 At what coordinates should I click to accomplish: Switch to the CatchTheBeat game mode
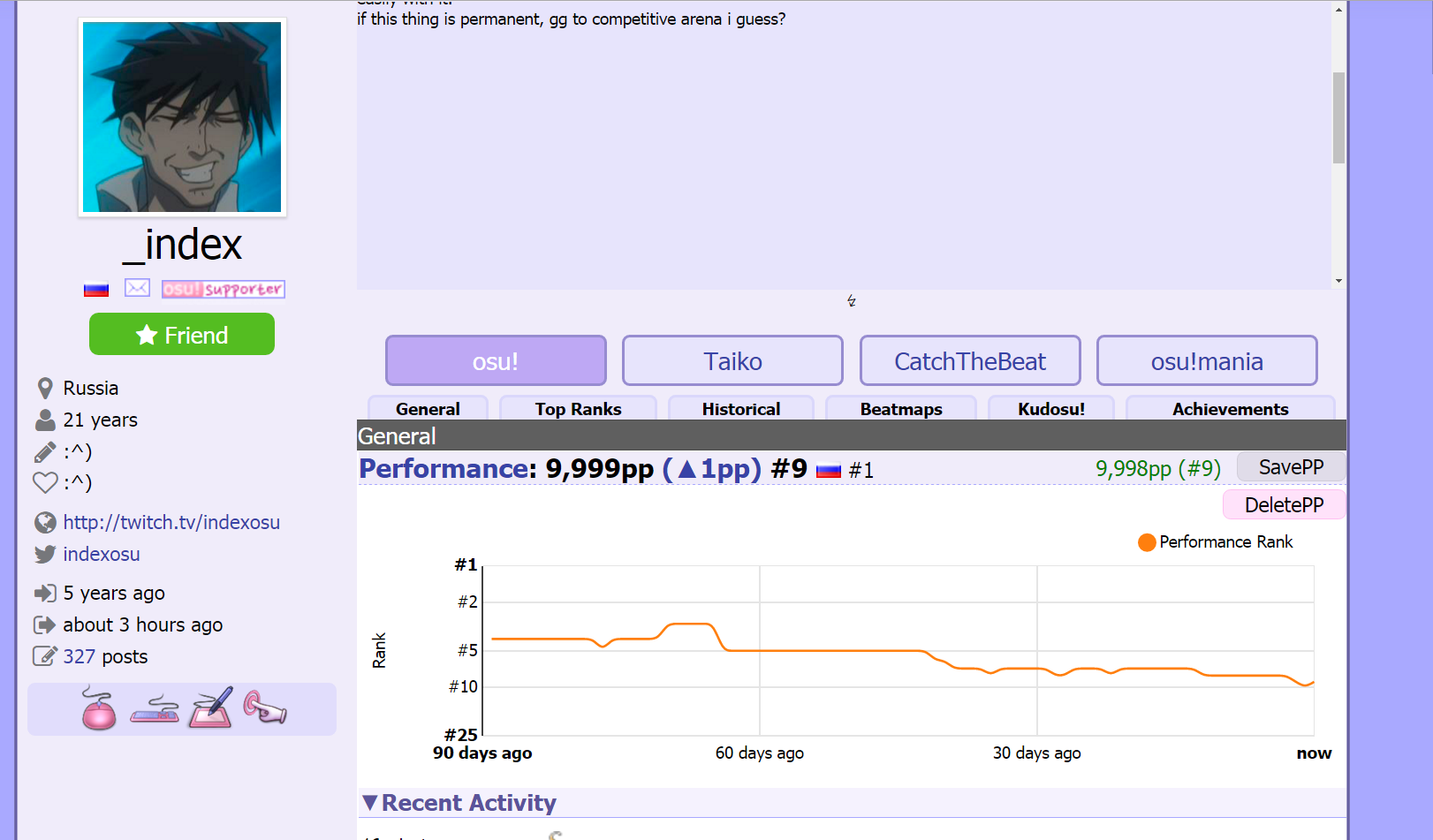click(x=970, y=360)
